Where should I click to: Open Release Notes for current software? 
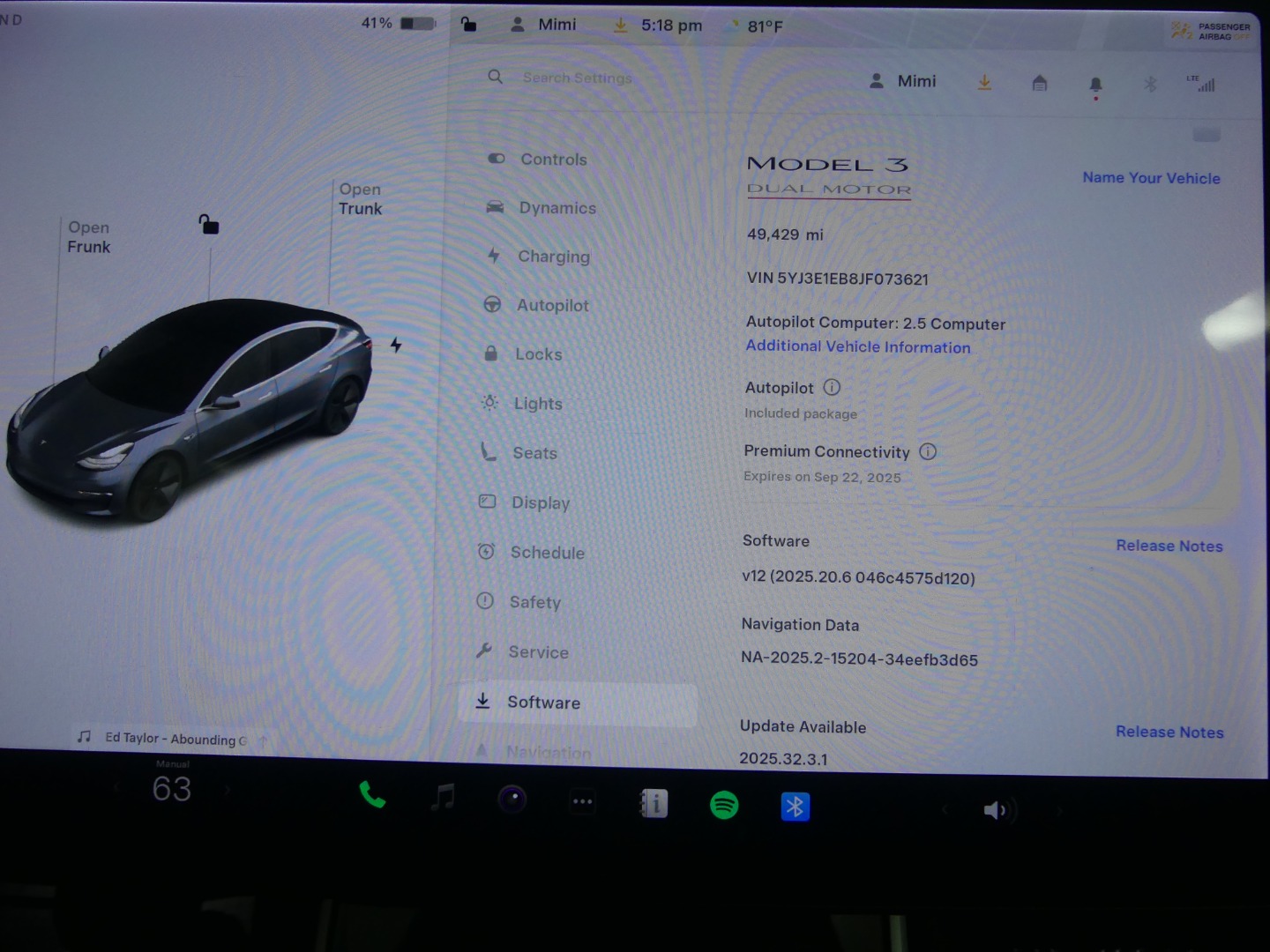pyautogui.click(x=1169, y=546)
